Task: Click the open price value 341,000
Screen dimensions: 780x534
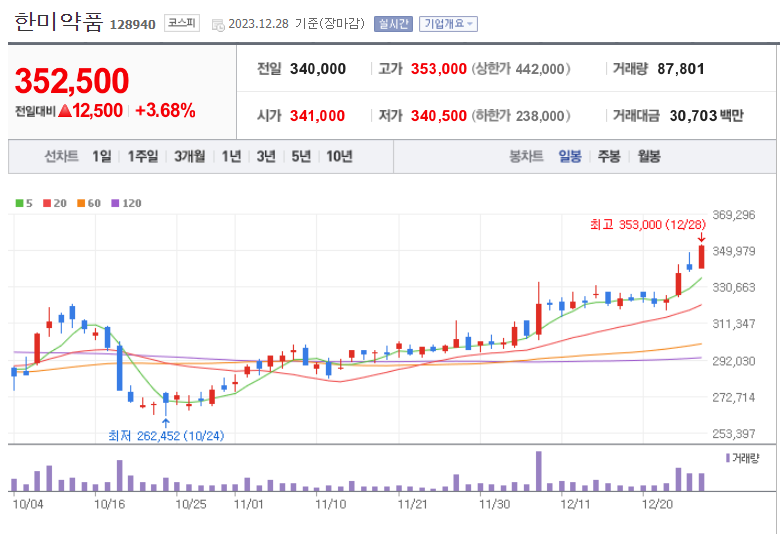Action: click(317, 116)
